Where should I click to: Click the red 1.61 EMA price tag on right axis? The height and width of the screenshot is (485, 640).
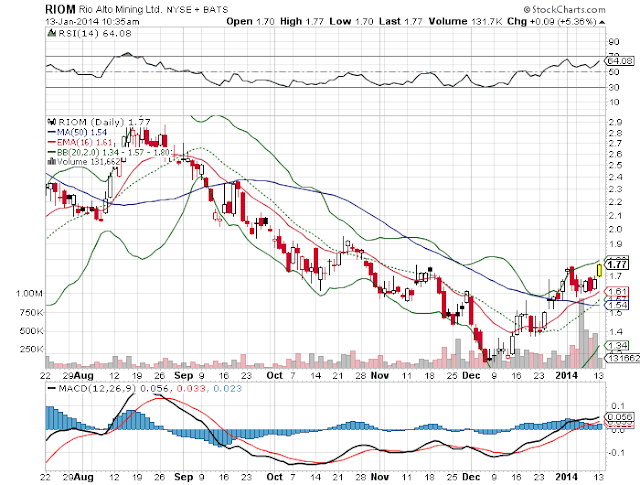click(617, 291)
